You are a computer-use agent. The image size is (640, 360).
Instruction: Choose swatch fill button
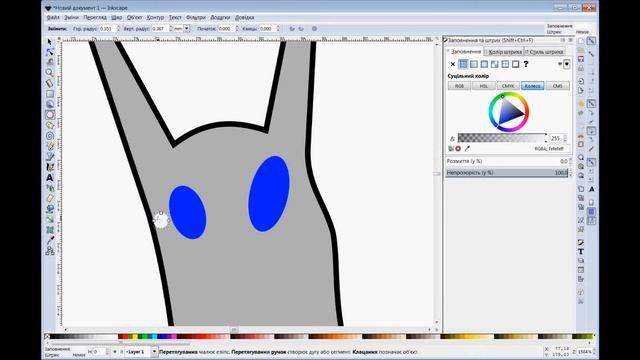(x=516, y=64)
